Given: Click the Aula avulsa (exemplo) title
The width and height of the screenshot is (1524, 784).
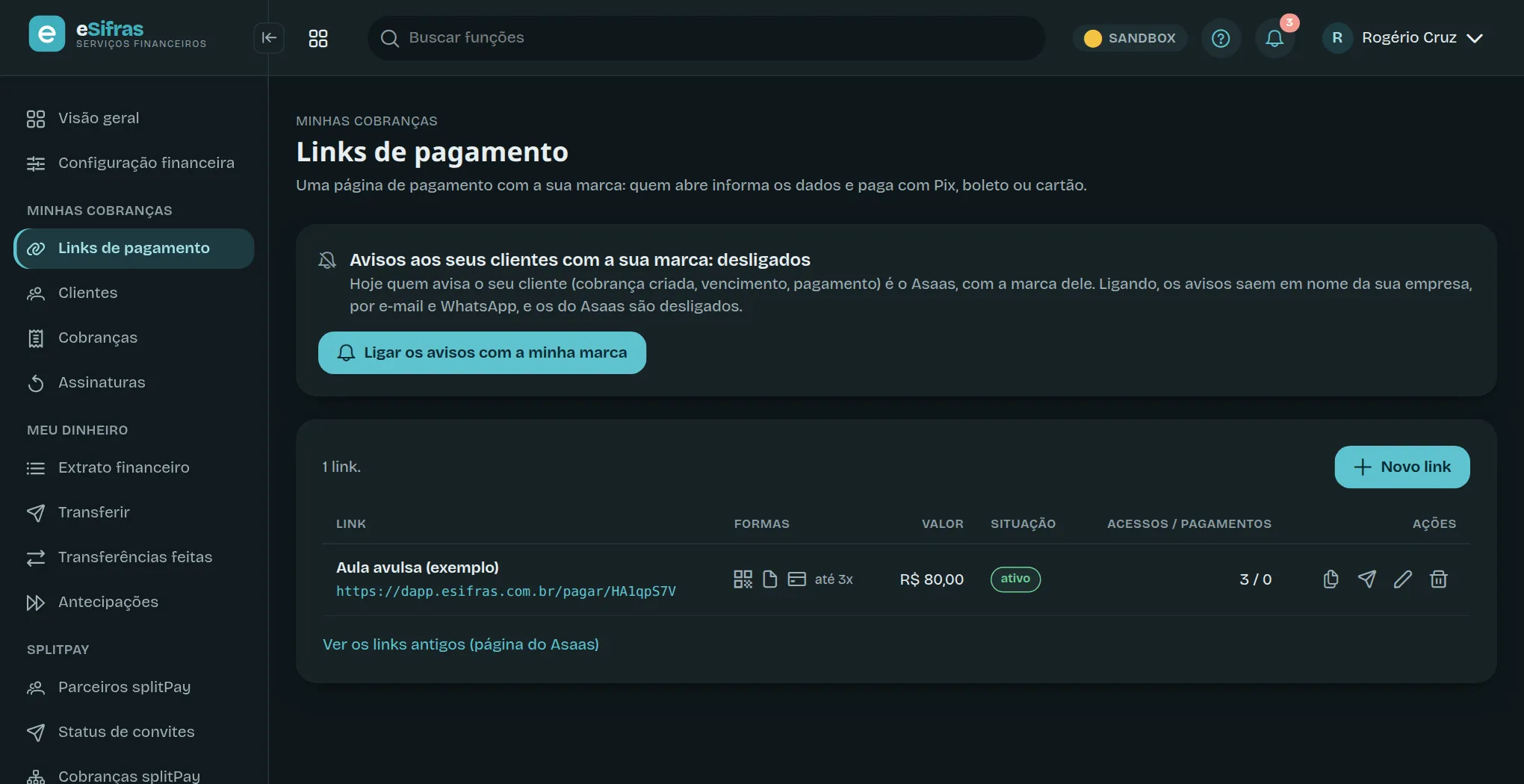Looking at the screenshot, I should (x=418, y=567).
